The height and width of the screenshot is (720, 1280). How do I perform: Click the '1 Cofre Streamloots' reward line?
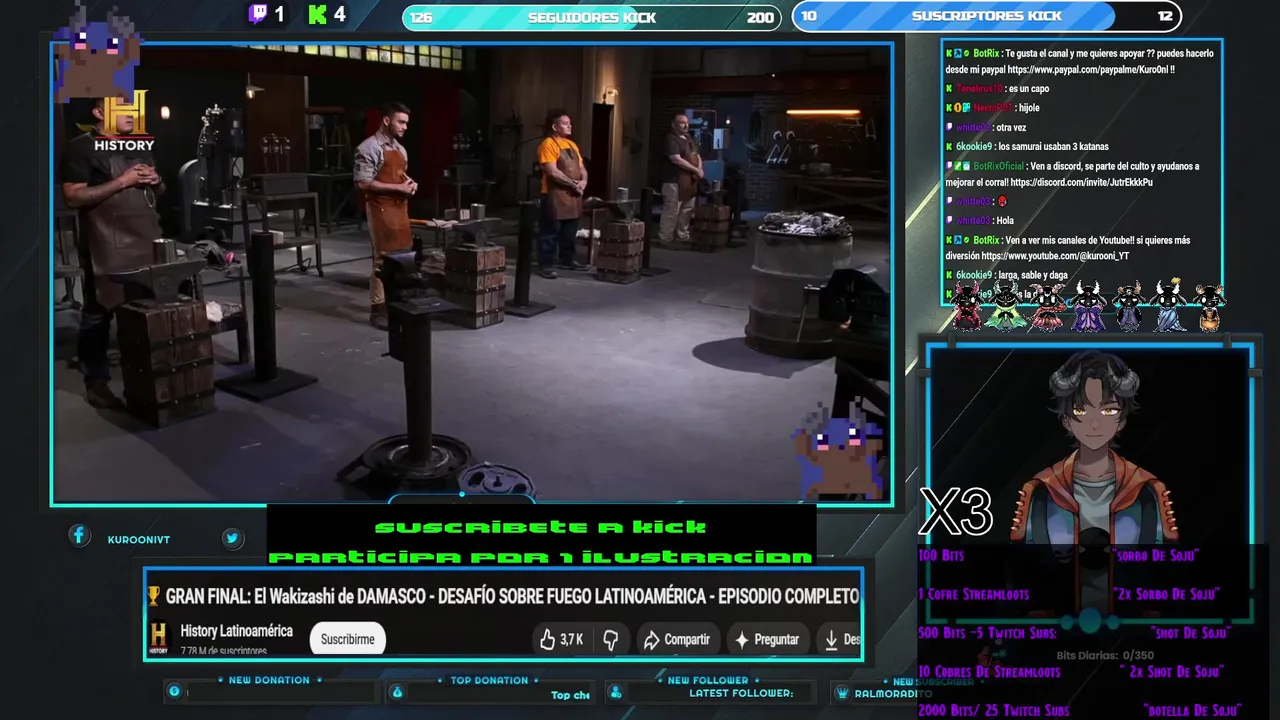click(973, 594)
